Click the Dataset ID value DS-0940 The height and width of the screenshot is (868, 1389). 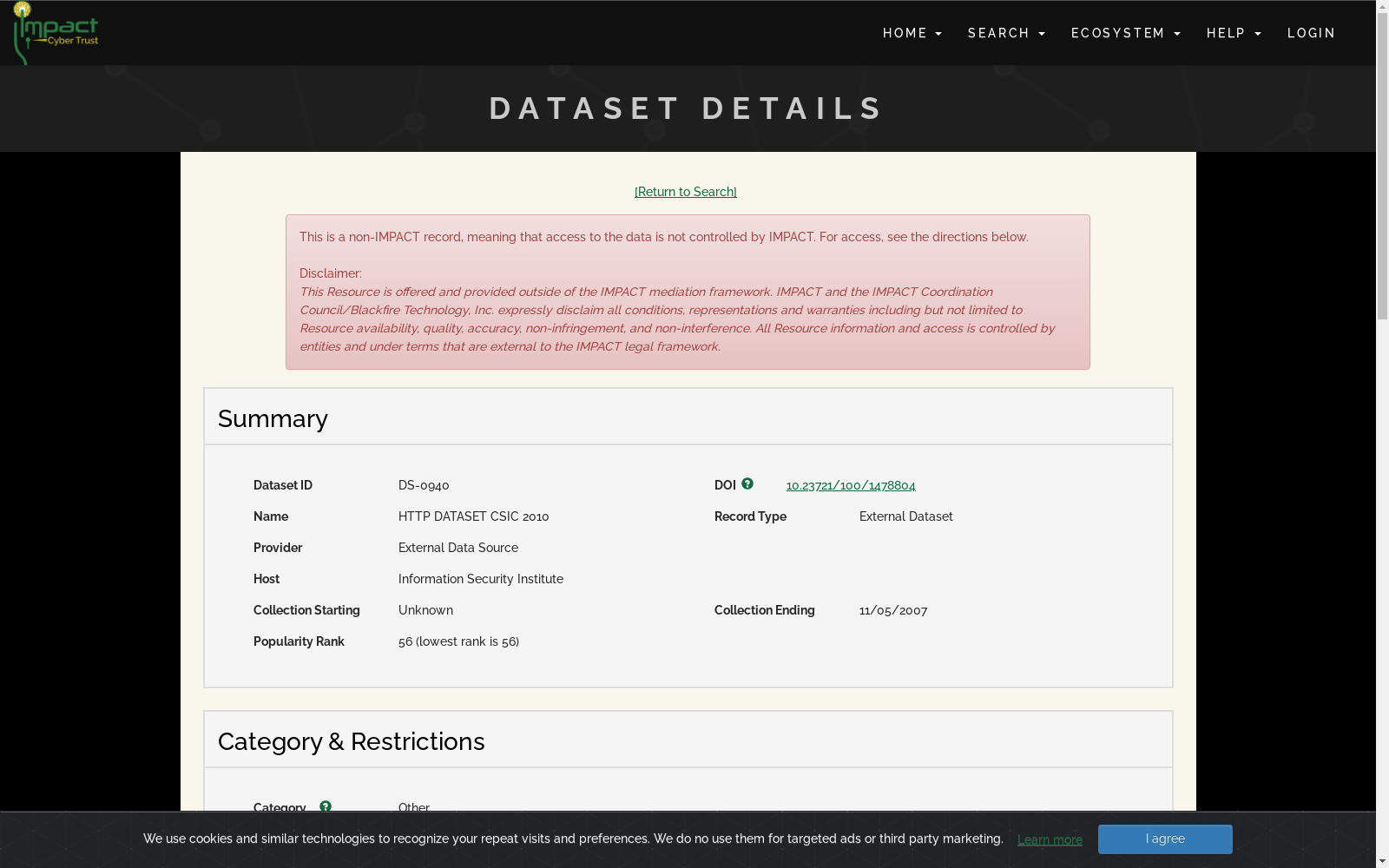424,486
